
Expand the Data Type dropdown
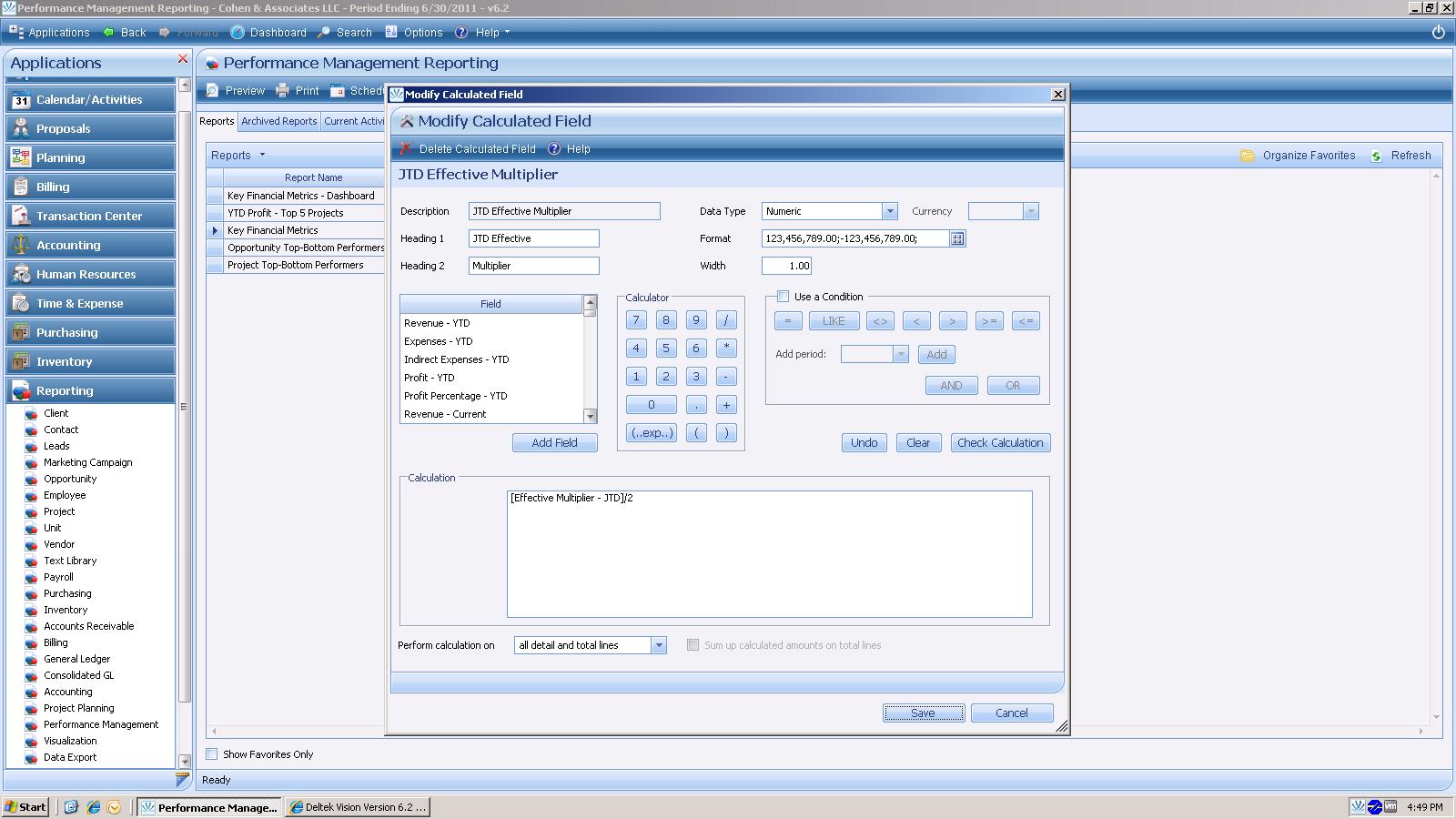[889, 211]
